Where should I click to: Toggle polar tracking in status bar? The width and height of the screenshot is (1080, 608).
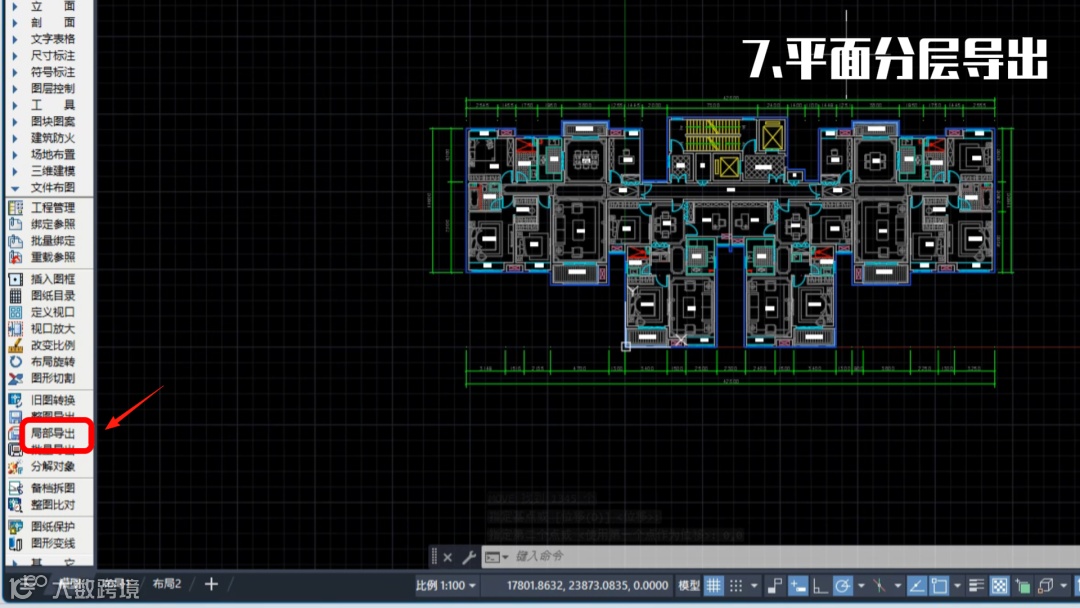coord(842,586)
